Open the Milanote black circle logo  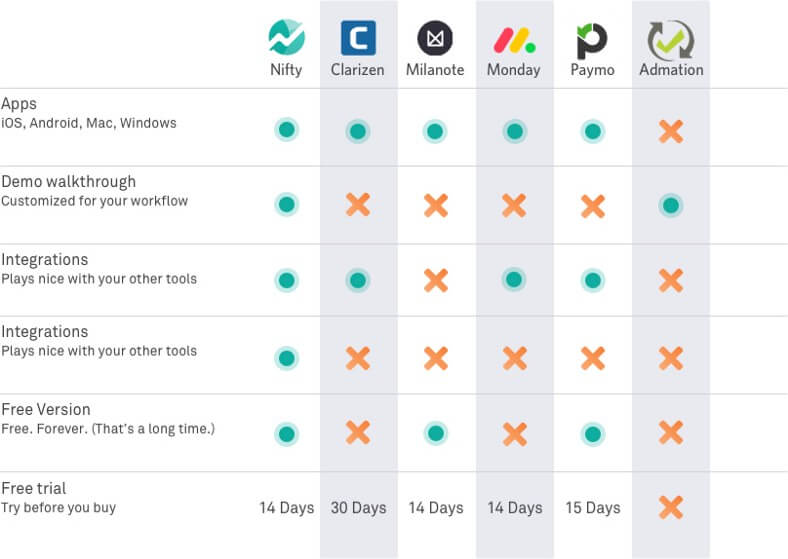click(435, 38)
